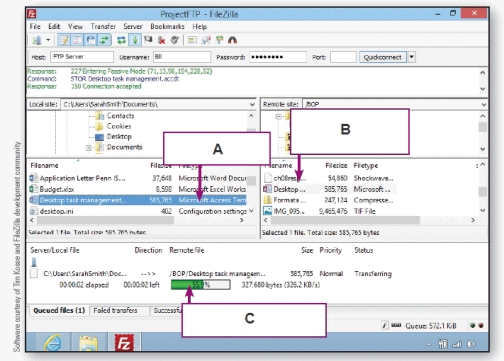Cancel the current operation icon
The width and height of the screenshot is (504, 361).
[x=149, y=40]
